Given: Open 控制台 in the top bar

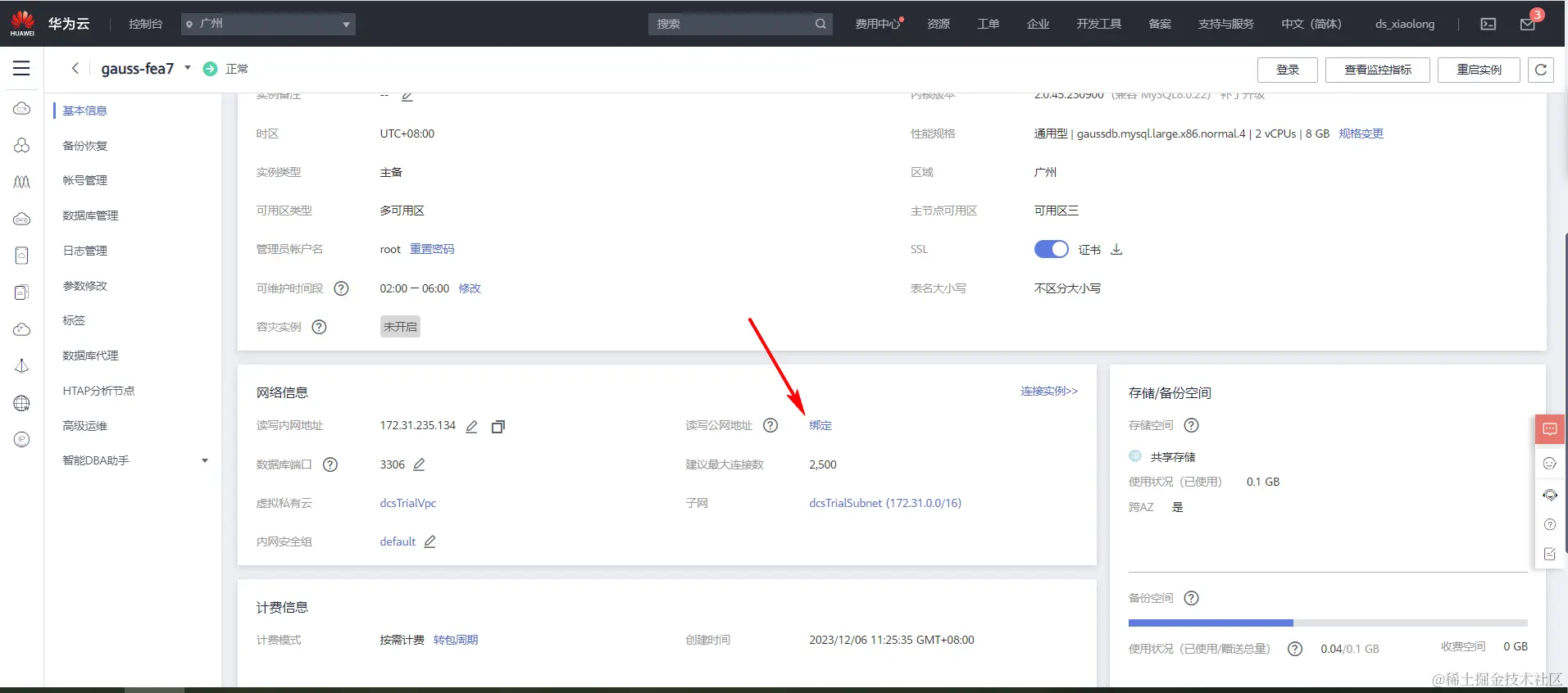Looking at the screenshot, I should click(x=145, y=24).
